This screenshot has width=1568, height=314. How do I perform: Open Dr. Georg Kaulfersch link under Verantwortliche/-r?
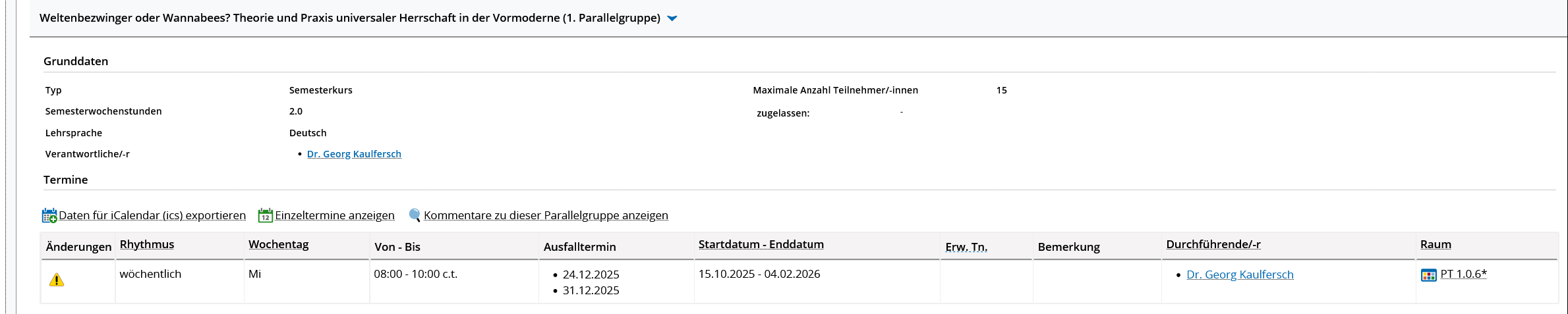point(354,154)
